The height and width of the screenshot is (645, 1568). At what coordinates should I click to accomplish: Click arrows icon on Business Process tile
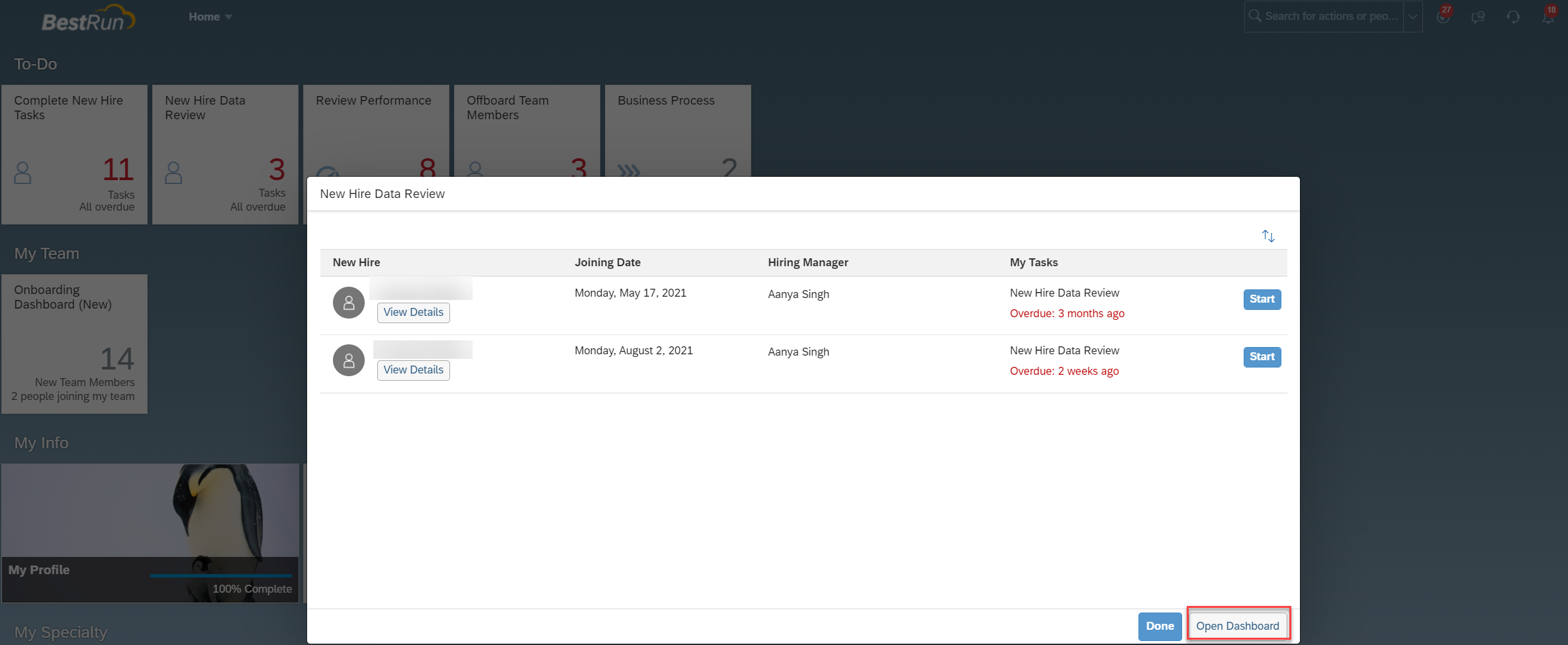pos(629,171)
